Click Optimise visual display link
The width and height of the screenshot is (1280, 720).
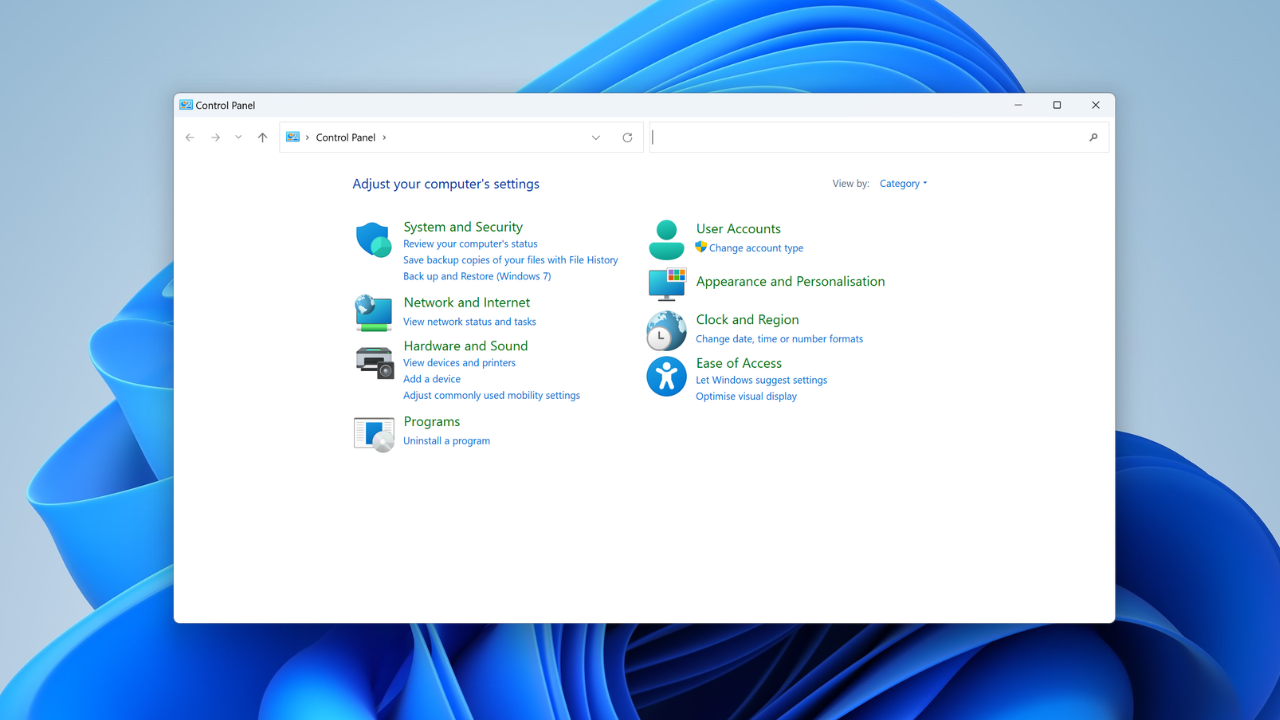[x=746, y=396]
